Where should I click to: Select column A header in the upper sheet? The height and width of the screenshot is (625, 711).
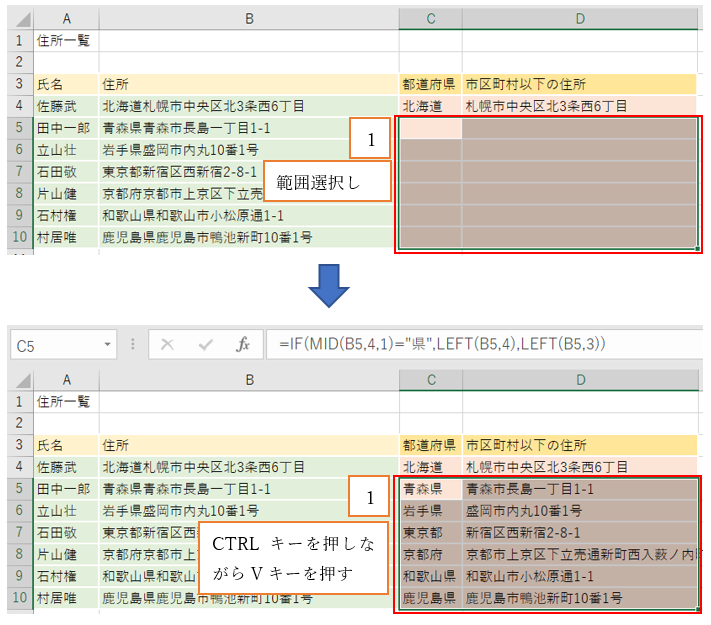coord(66,19)
